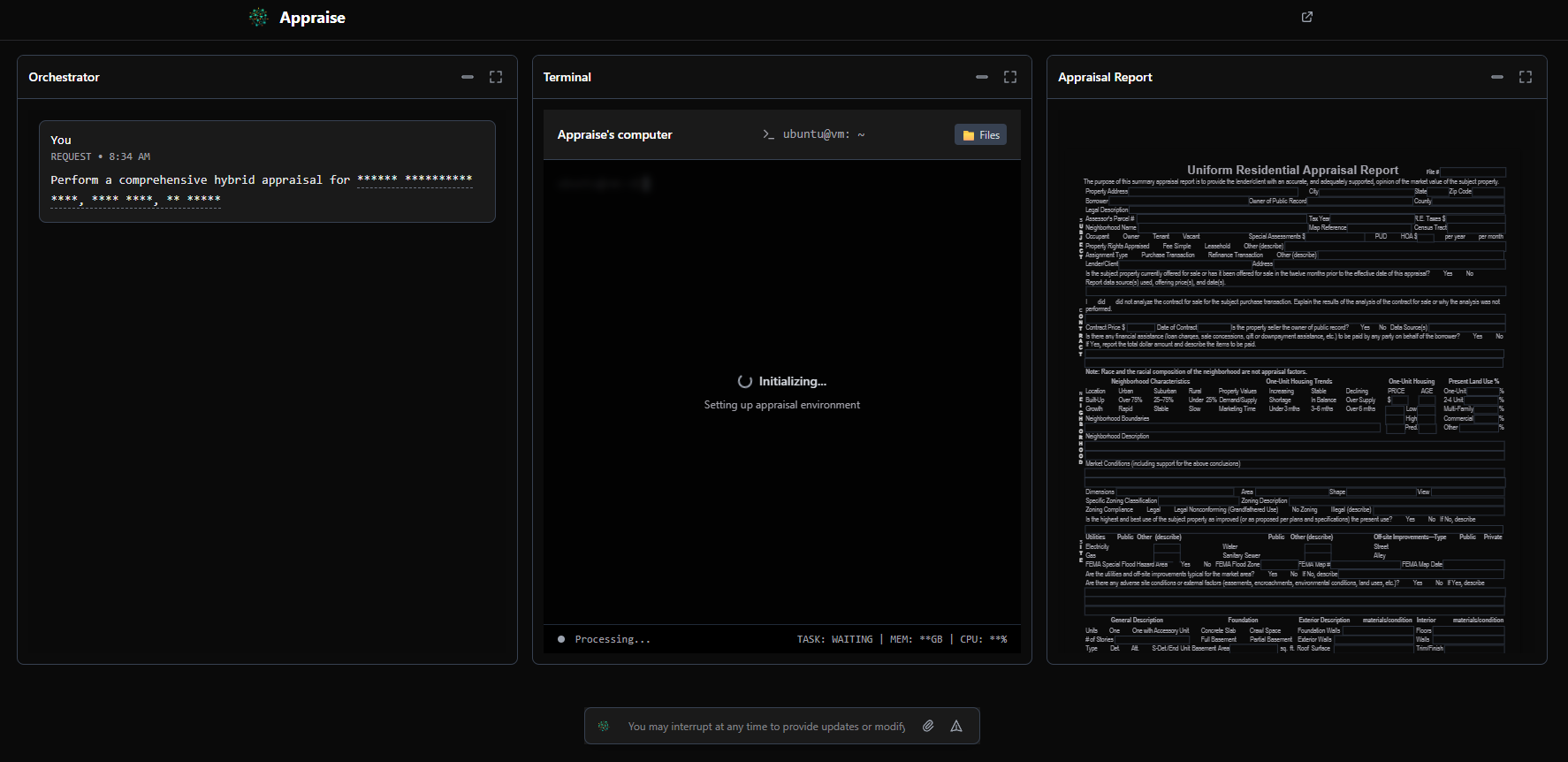Click 'Uniform Residential Appraisal Report' heading
Image resolution: width=1568 pixels, height=762 pixels.
click(1292, 170)
